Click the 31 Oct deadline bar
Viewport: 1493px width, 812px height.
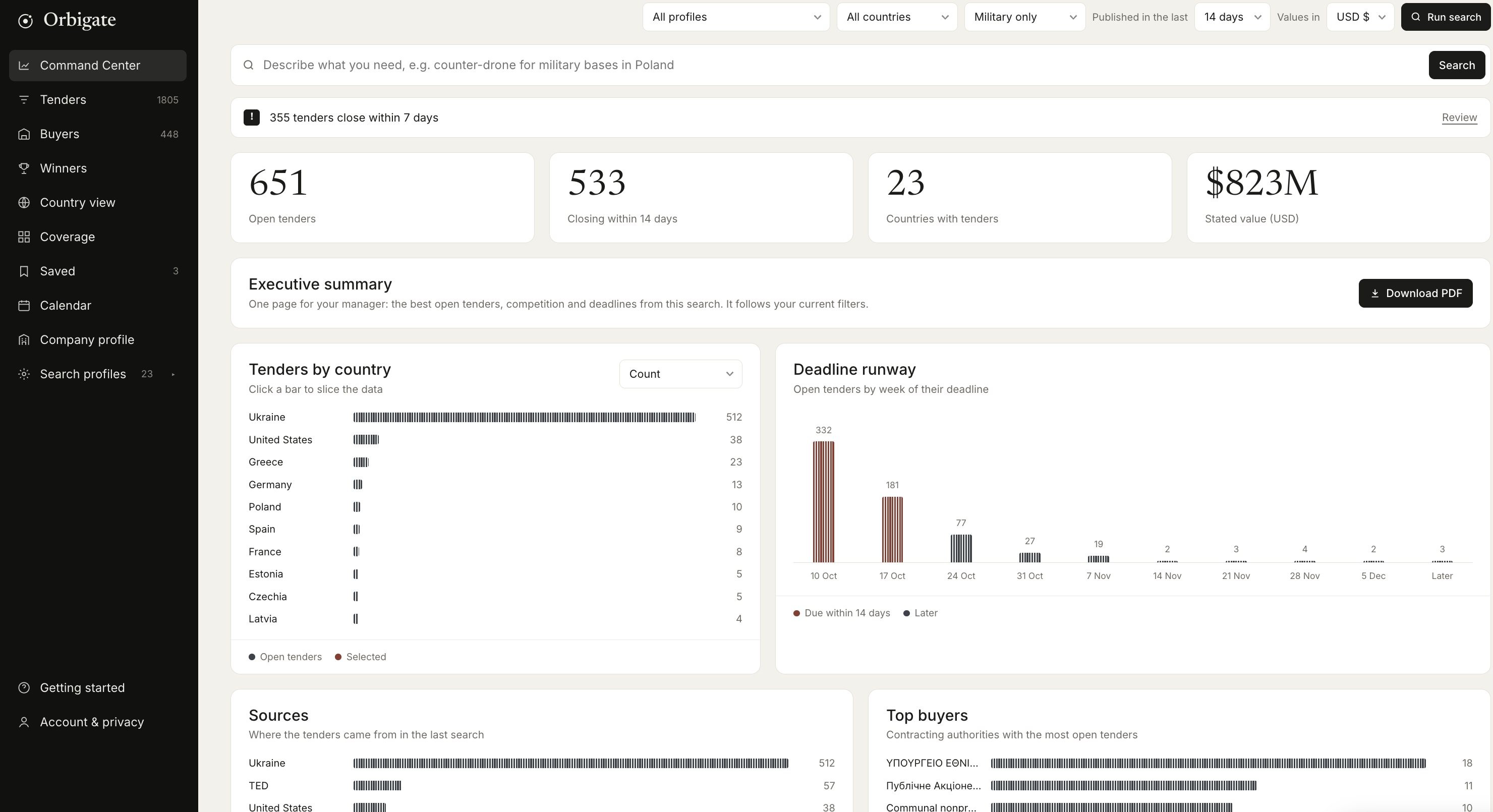(1029, 558)
